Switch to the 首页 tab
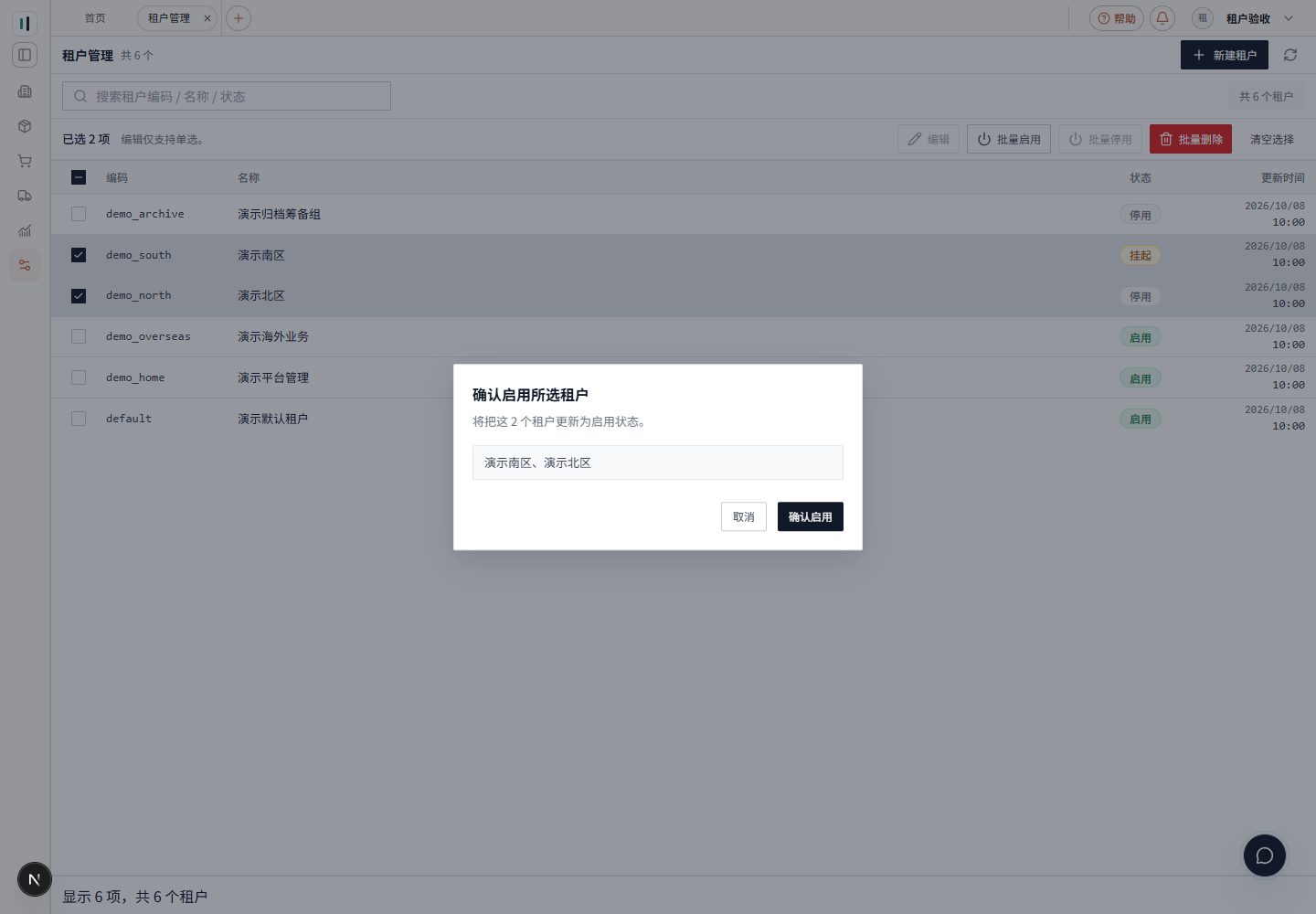 (x=95, y=18)
